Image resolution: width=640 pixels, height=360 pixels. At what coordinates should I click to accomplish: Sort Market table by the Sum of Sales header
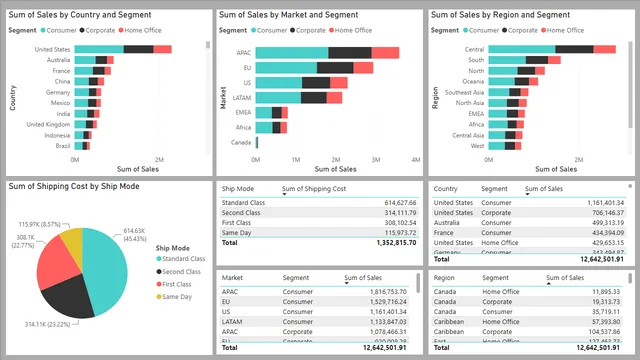[363, 278]
